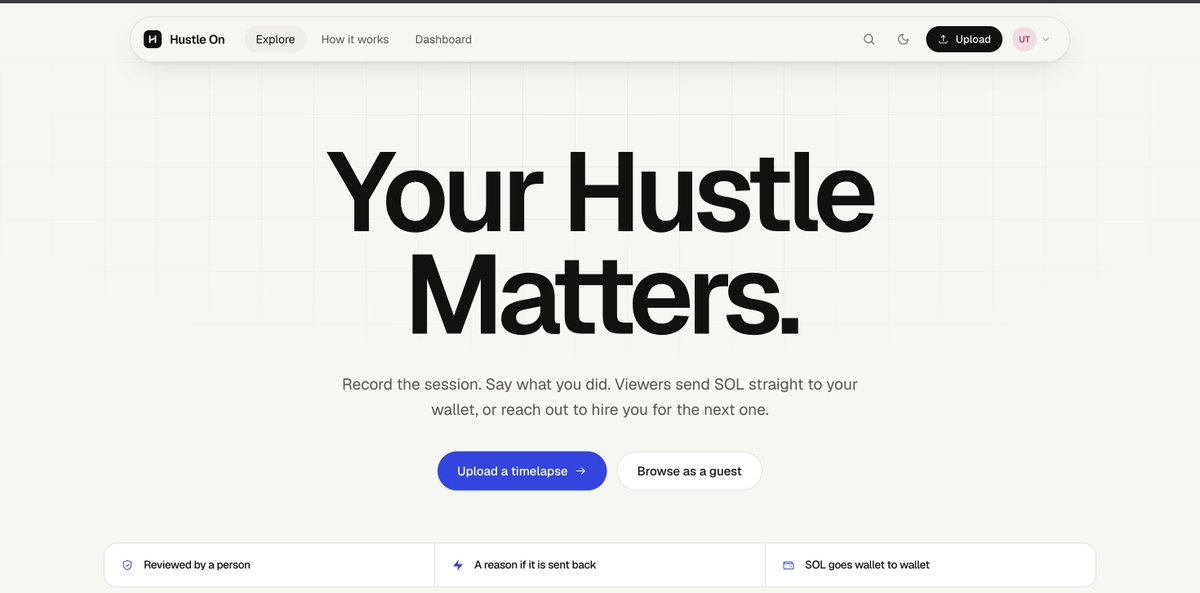Select 'A reason if it is sent back' text
The width and height of the screenshot is (1200, 593).
535,565
